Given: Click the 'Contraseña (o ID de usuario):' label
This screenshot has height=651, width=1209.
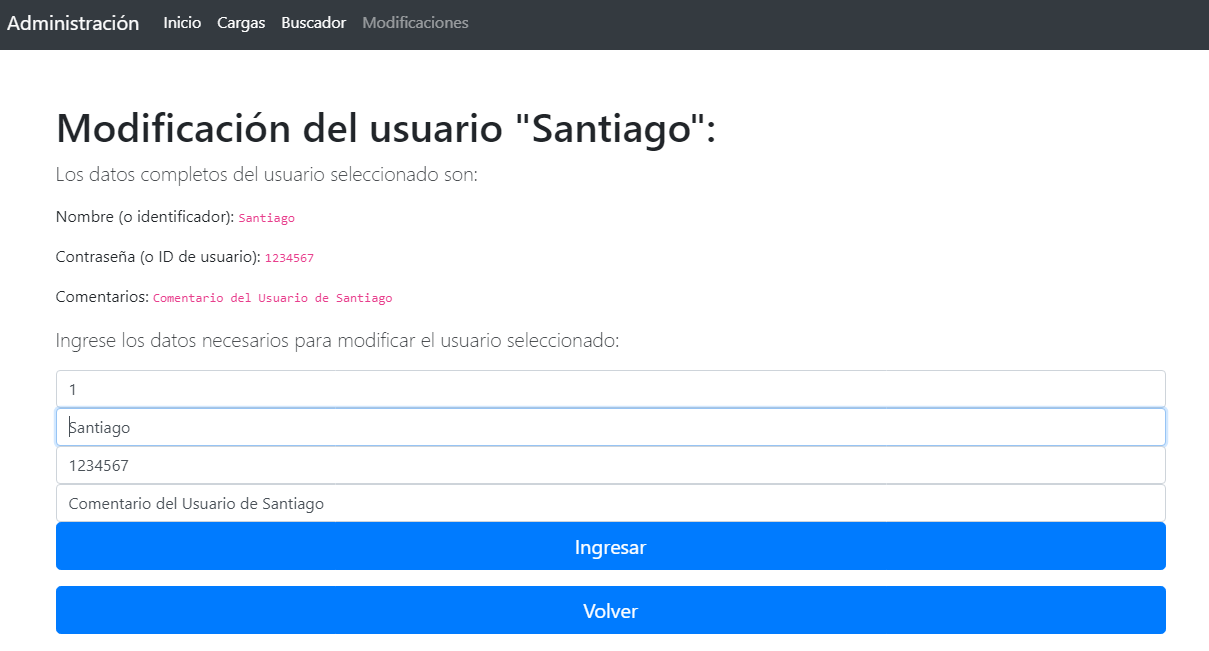Looking at the screenshot, I should (x=155, y=256).
